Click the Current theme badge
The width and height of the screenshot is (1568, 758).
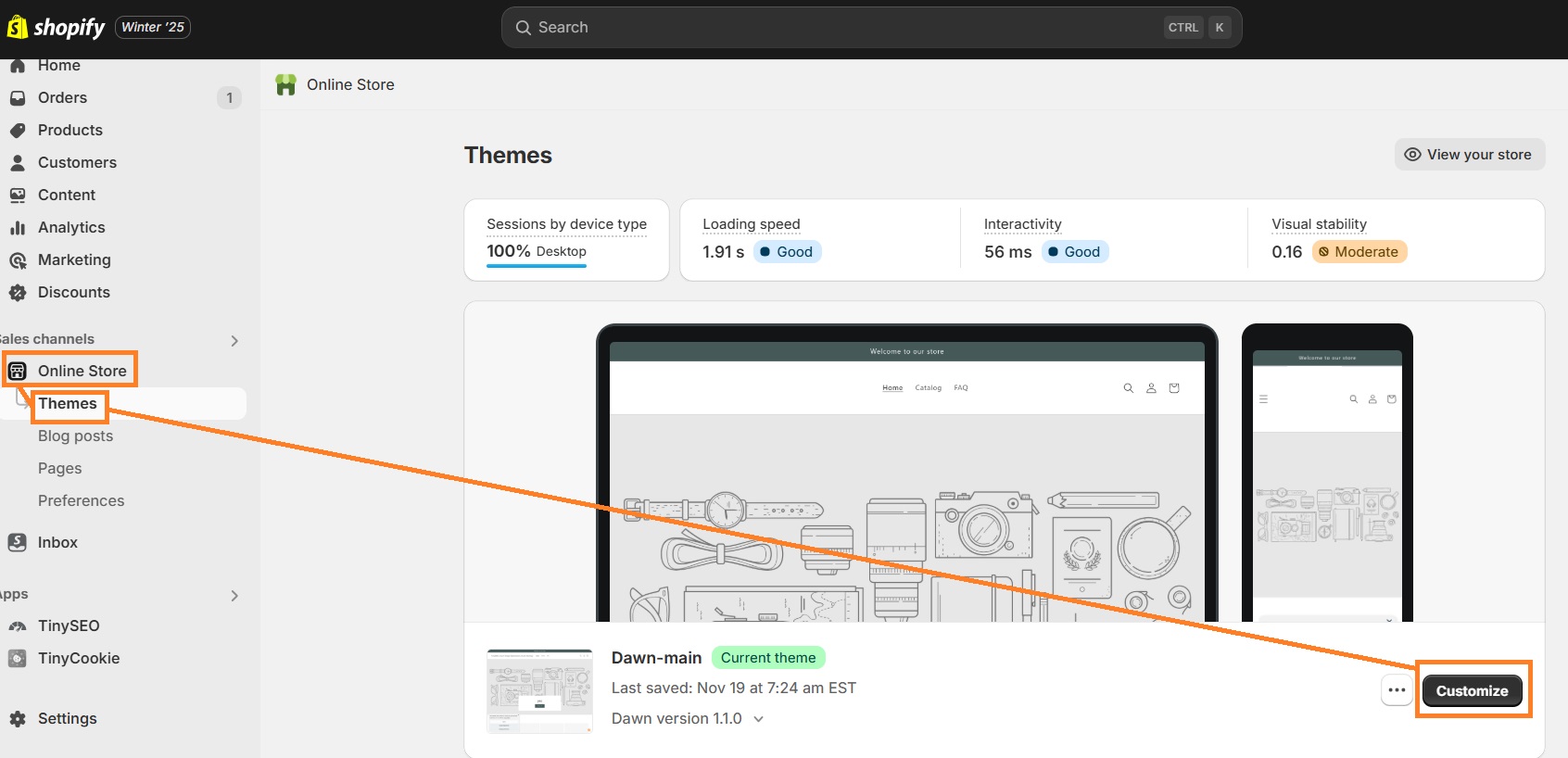[x=768, y=658]
